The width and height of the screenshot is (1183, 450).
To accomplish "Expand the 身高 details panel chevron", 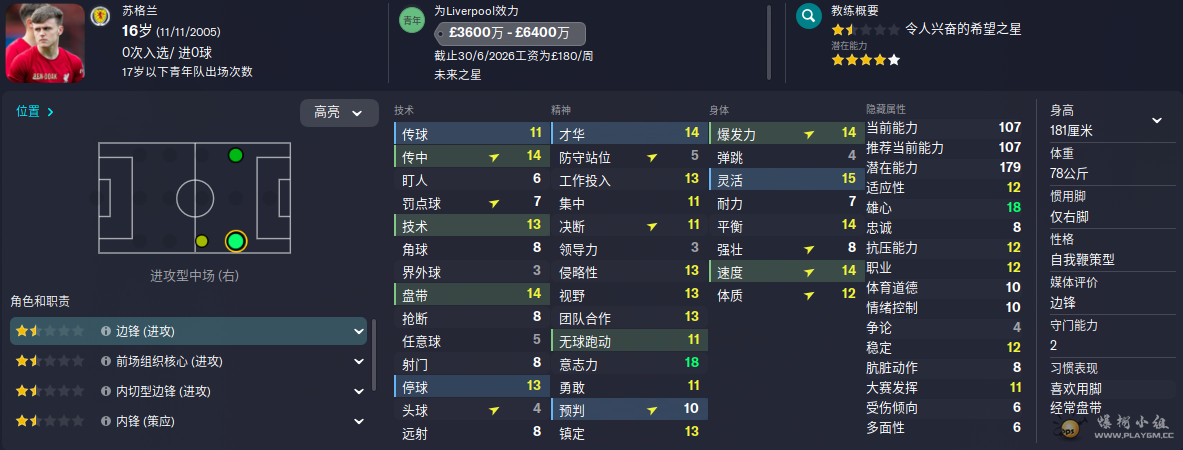I will (x=1157, y=120).
